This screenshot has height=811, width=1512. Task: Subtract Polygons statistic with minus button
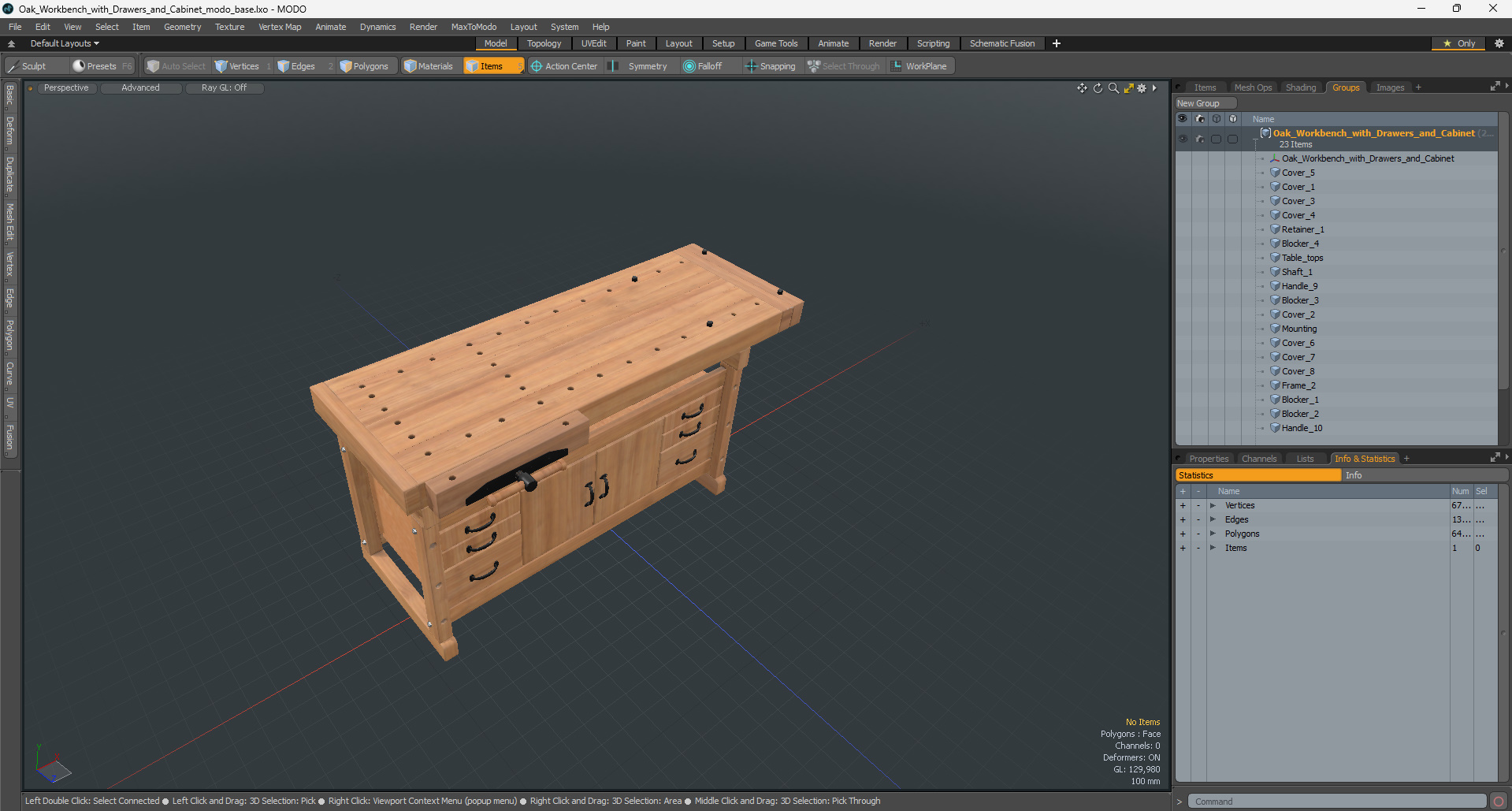pos(1198,534)
